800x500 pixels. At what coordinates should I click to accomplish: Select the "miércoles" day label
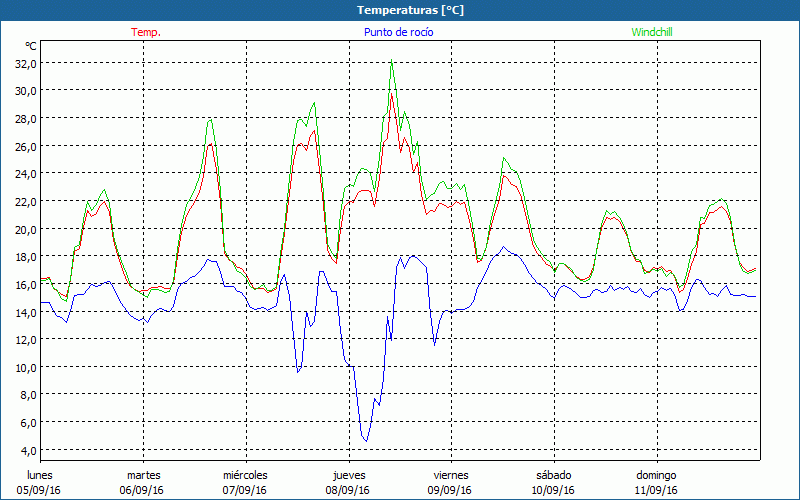tap(245, 475)
